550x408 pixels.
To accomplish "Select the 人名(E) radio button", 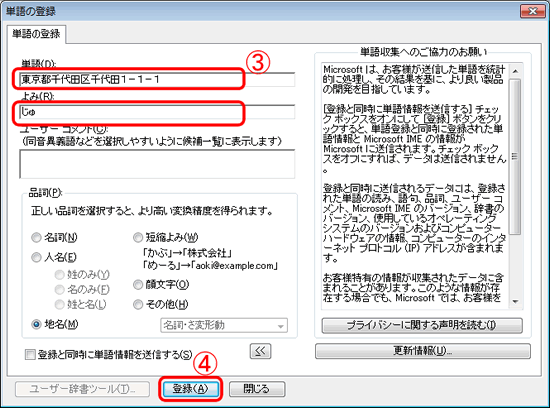I will 36,257.
